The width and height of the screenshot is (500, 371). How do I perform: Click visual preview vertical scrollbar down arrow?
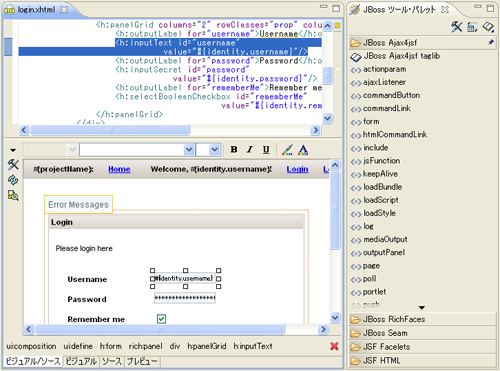pyautogui.click(x=335, y=318)
